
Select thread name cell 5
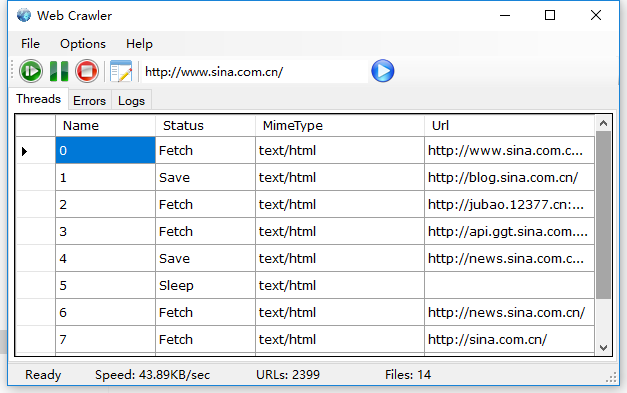105,285
